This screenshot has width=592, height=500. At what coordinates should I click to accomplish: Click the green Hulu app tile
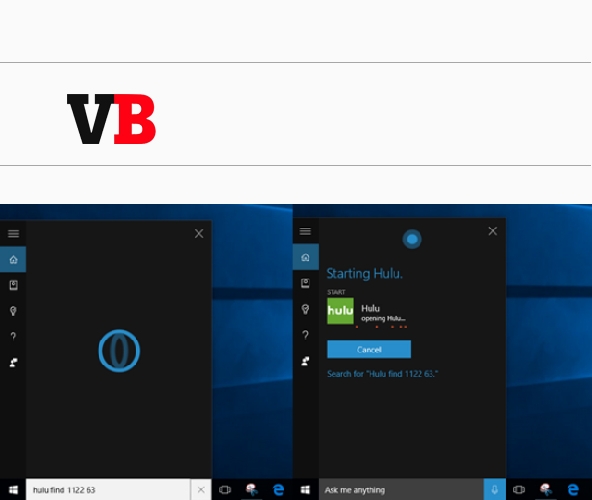[340, 311]
